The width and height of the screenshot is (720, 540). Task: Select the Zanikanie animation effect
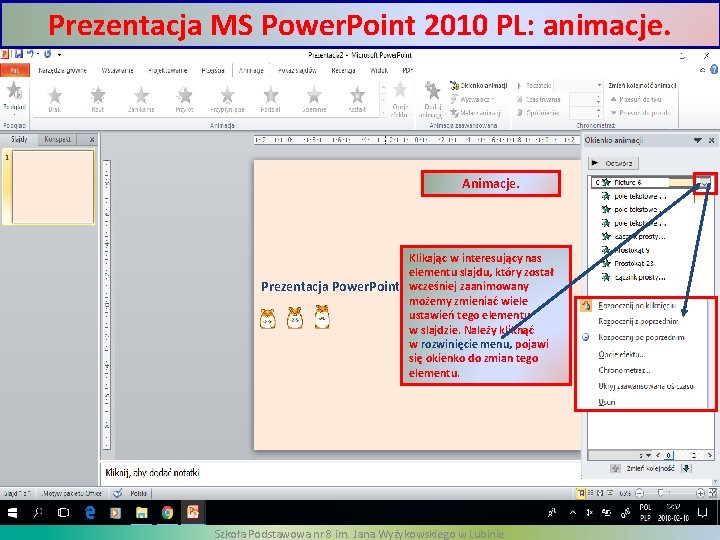click(141, 100)
